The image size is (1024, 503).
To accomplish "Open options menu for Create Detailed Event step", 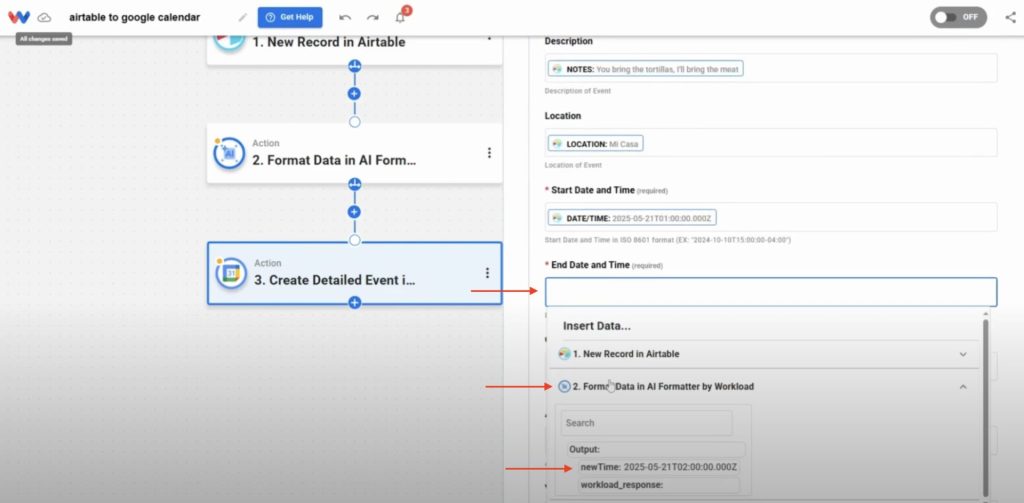I will tap(487, 273).
